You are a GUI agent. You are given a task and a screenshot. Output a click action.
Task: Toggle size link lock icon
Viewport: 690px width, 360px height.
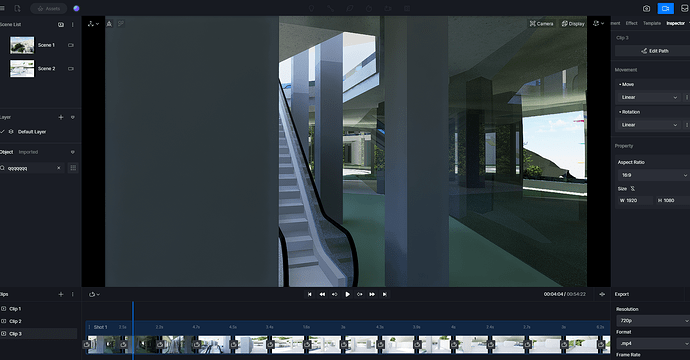[632, 188]
